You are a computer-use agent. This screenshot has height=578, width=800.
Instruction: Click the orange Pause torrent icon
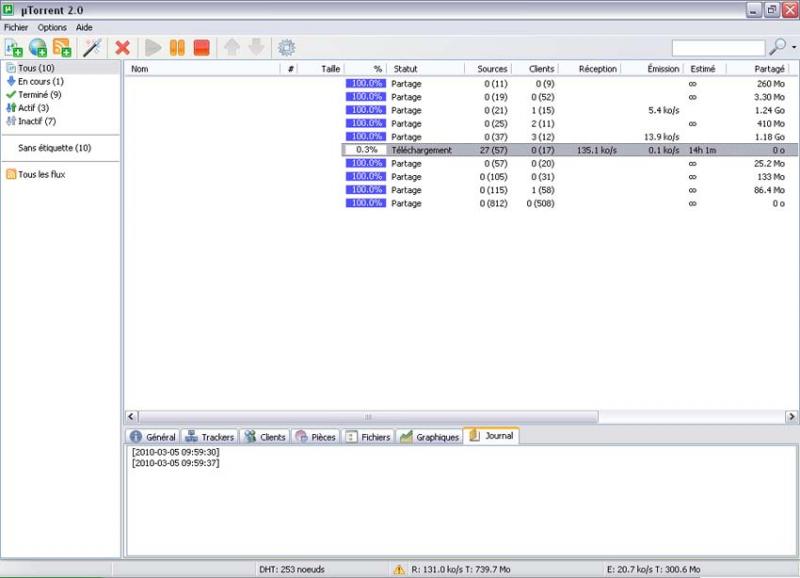[x=177, y=48]
